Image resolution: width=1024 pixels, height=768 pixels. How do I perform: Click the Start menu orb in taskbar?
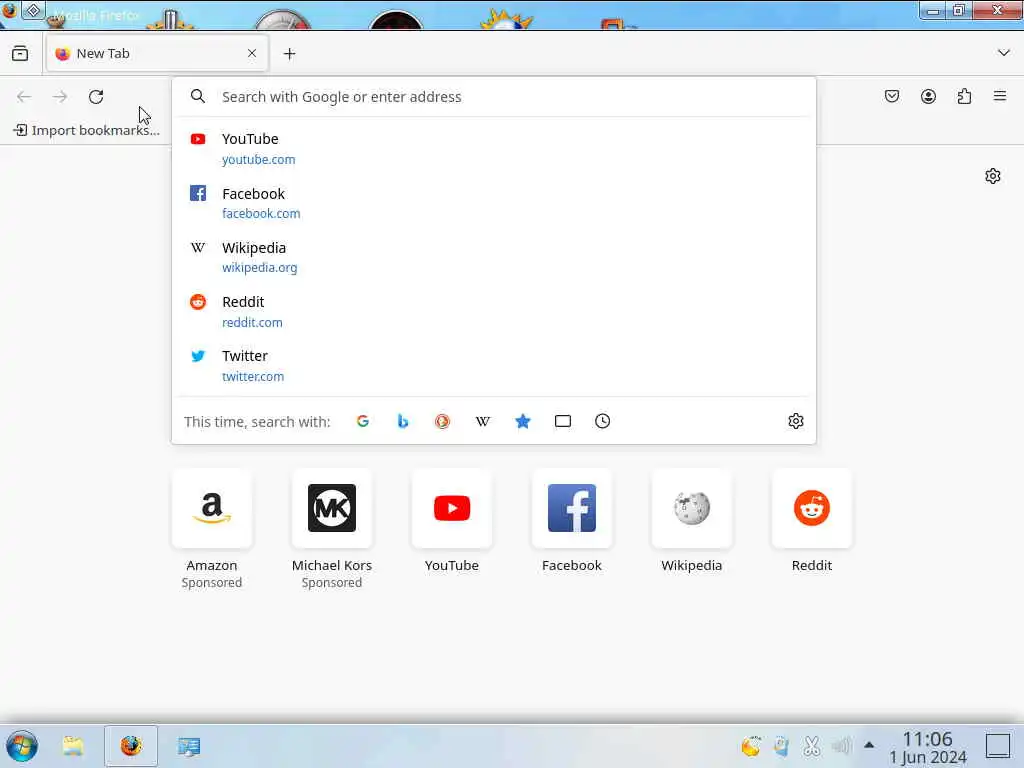(22, 746)
